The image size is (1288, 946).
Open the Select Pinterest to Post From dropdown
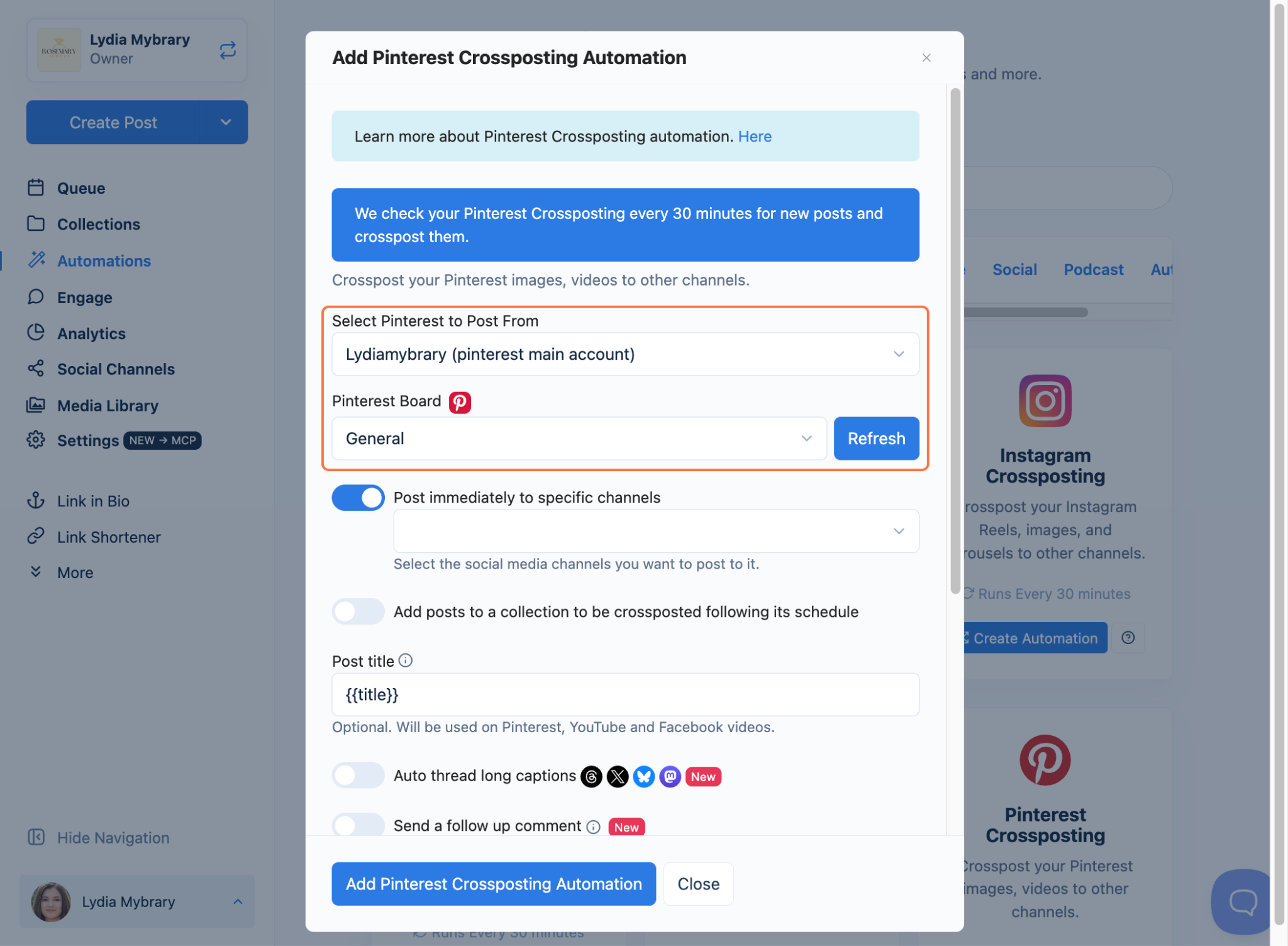click(625, 354)
